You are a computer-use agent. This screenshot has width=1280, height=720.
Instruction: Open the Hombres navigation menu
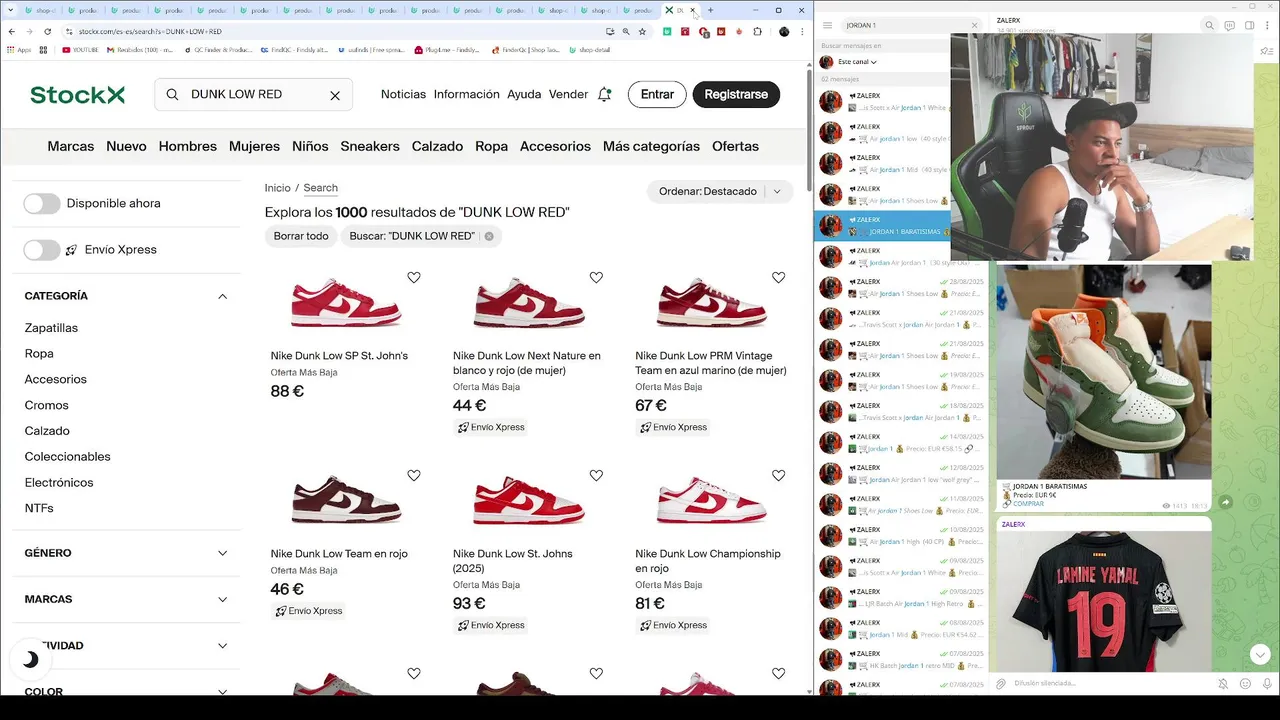(x=188, y=146)
